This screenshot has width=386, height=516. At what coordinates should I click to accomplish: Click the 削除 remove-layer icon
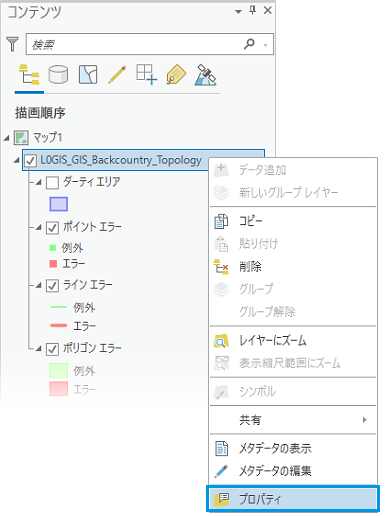[221, 266]
